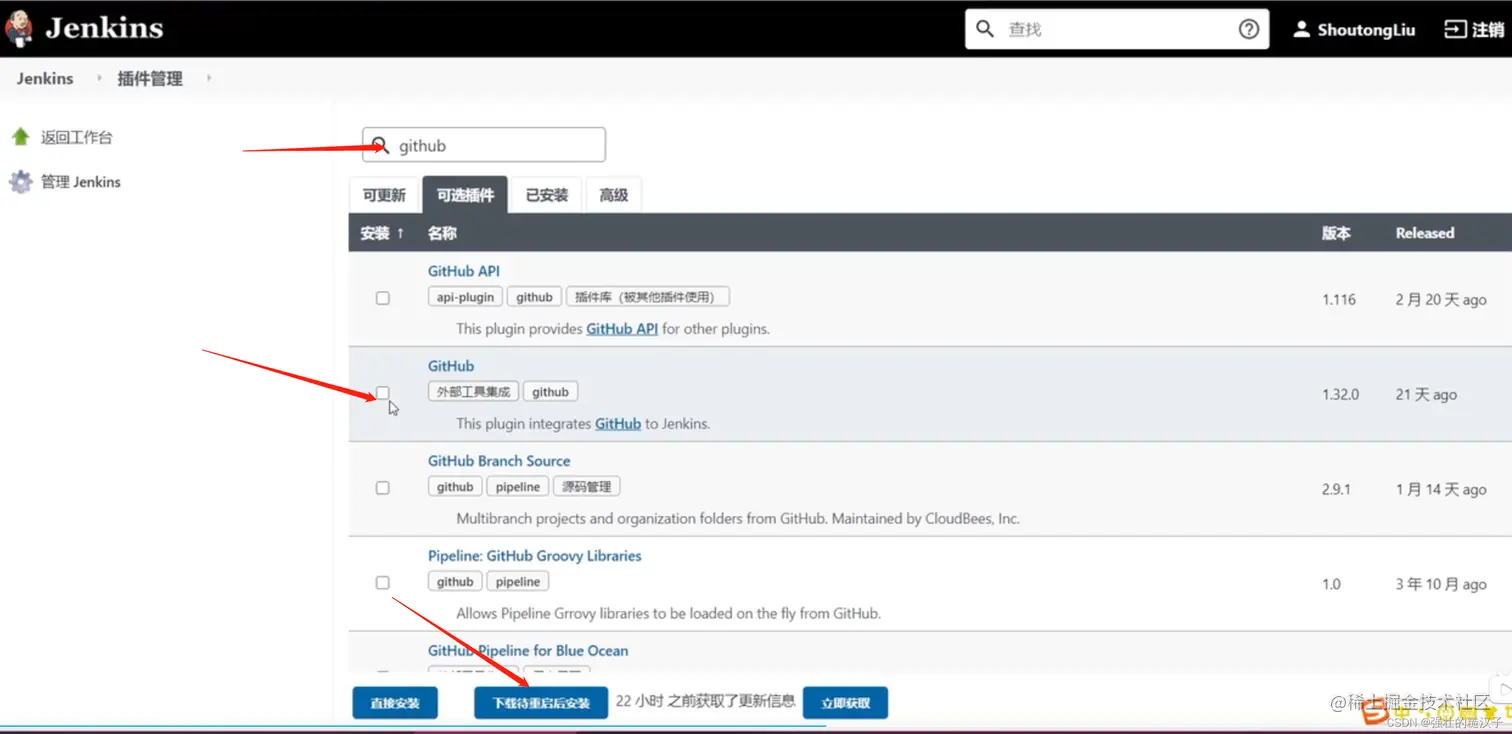Check the GitHub API plugin checkbox
Screen dimensions: 1512x734
[x=382, y=298]
